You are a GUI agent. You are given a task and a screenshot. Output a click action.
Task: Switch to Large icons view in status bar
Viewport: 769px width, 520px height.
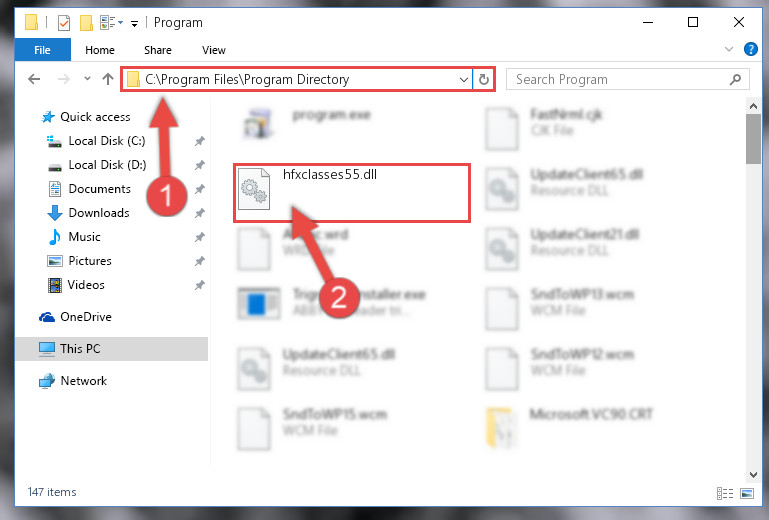[747, 493]
